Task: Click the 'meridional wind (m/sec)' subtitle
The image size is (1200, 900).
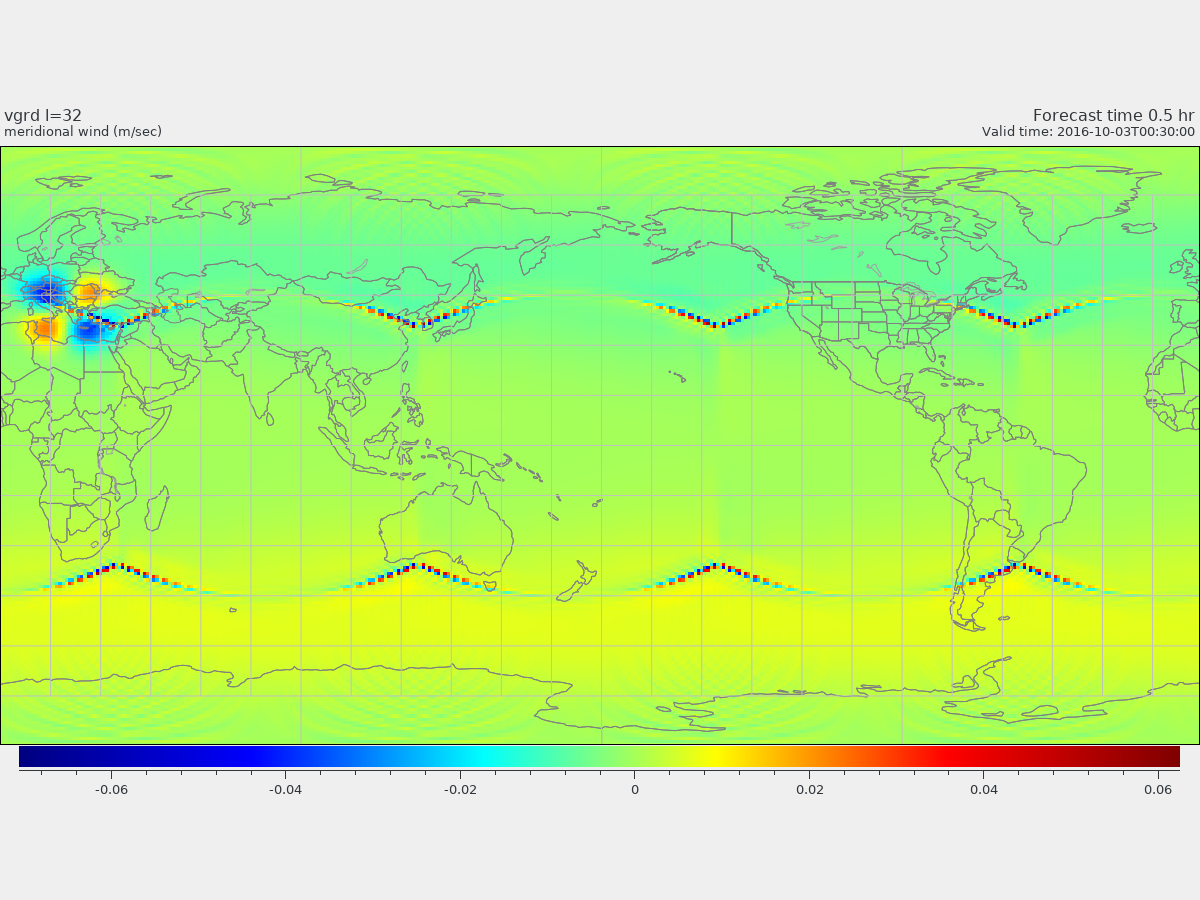Action: [83, 132]
